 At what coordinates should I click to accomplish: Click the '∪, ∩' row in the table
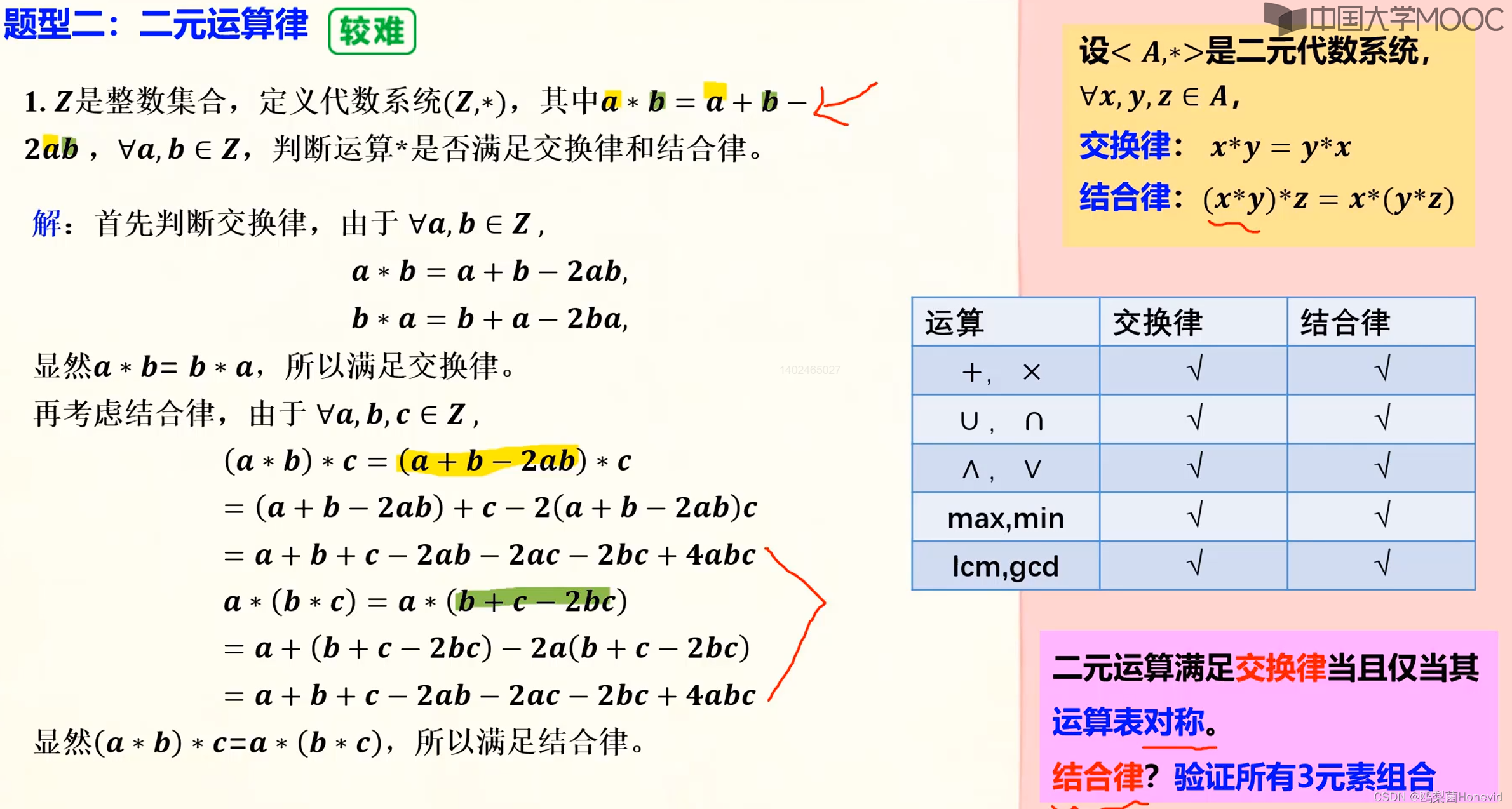pyautogui.click(x=1193, y=420)
